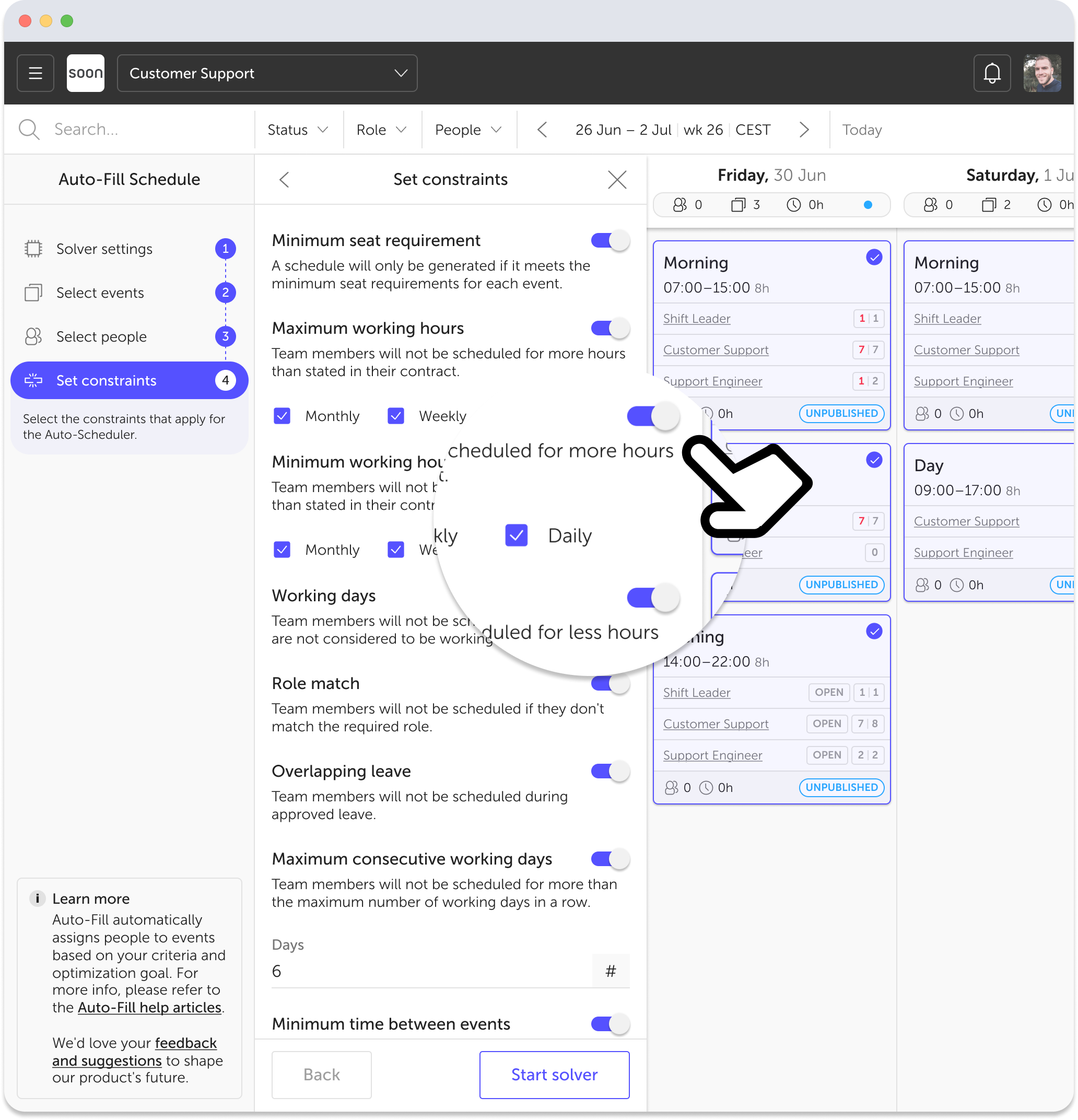Open the hamburger navigation menu
This screenshot has height=1120, width=1078.
[35, 73]
